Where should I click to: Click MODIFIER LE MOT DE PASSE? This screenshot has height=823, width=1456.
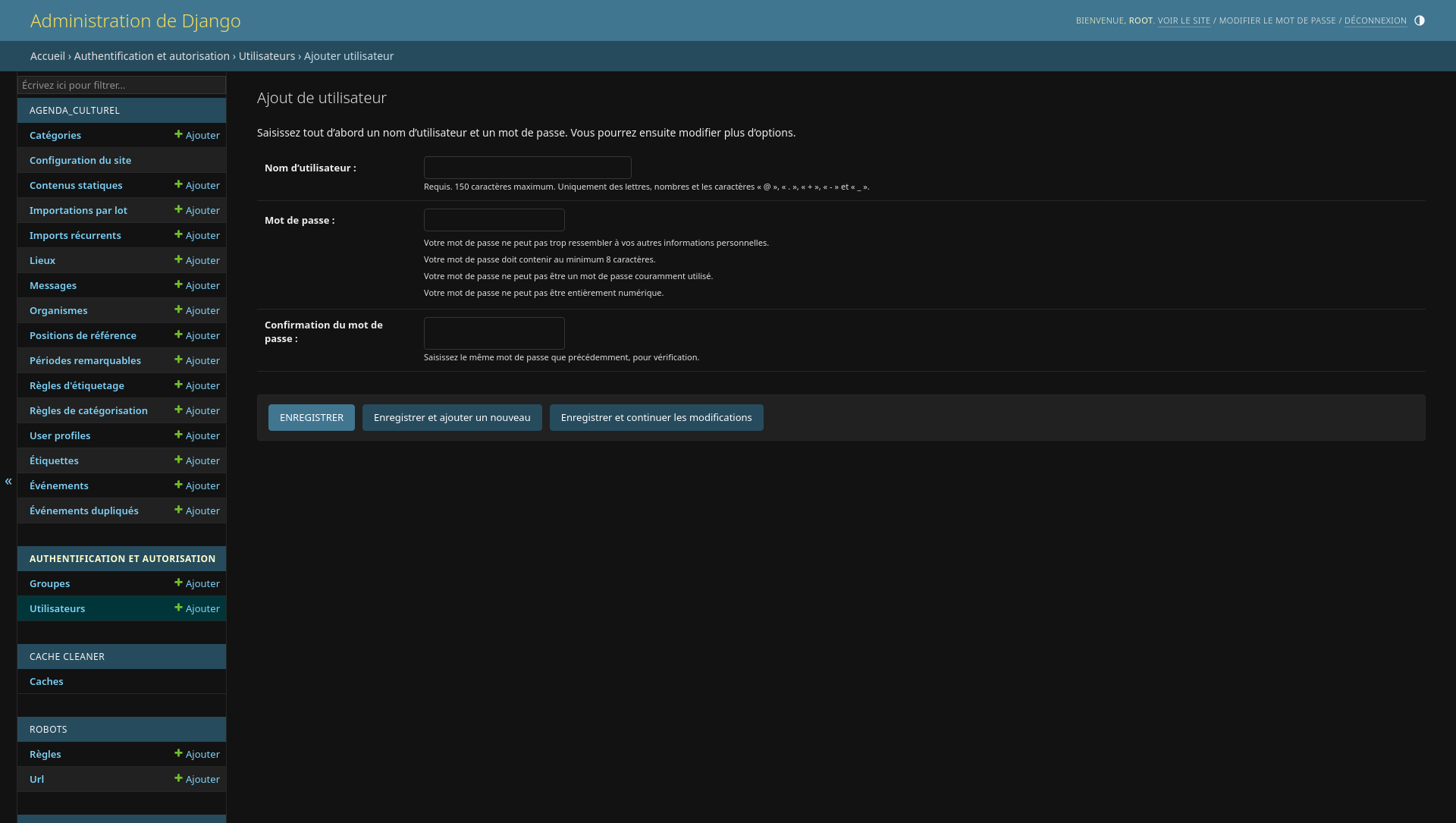1277,20
